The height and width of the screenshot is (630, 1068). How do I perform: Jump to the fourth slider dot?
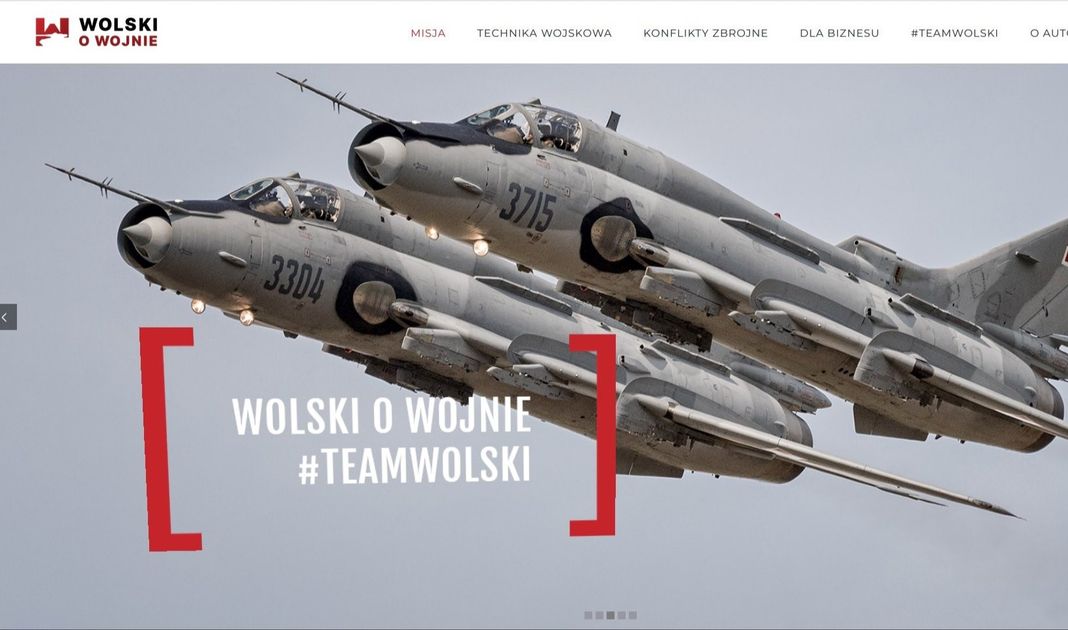(x=621, y=616)
